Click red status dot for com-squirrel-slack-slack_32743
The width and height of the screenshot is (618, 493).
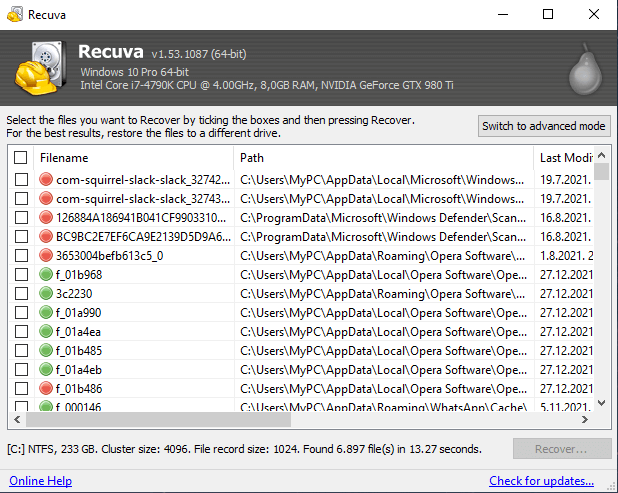coord(46,198)
